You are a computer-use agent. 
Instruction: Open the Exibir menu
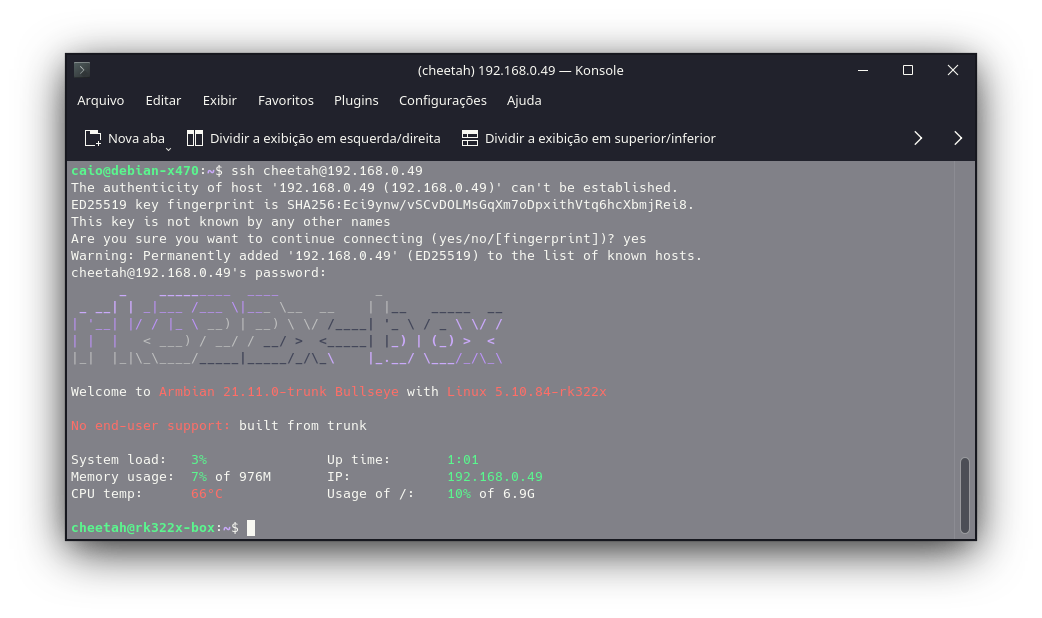tap(219, 100)
